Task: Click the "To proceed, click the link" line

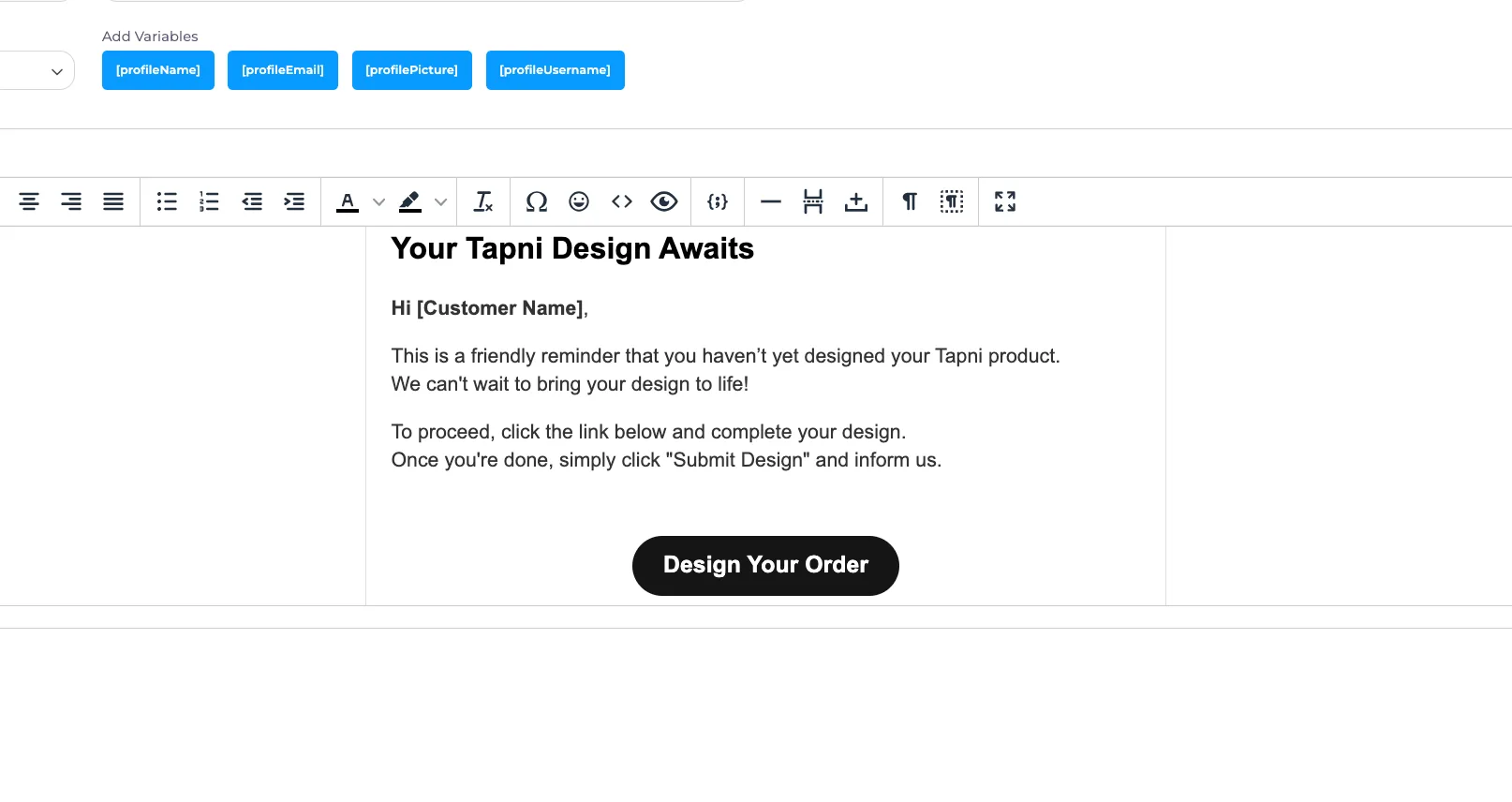Action: [x=648, y=432]
